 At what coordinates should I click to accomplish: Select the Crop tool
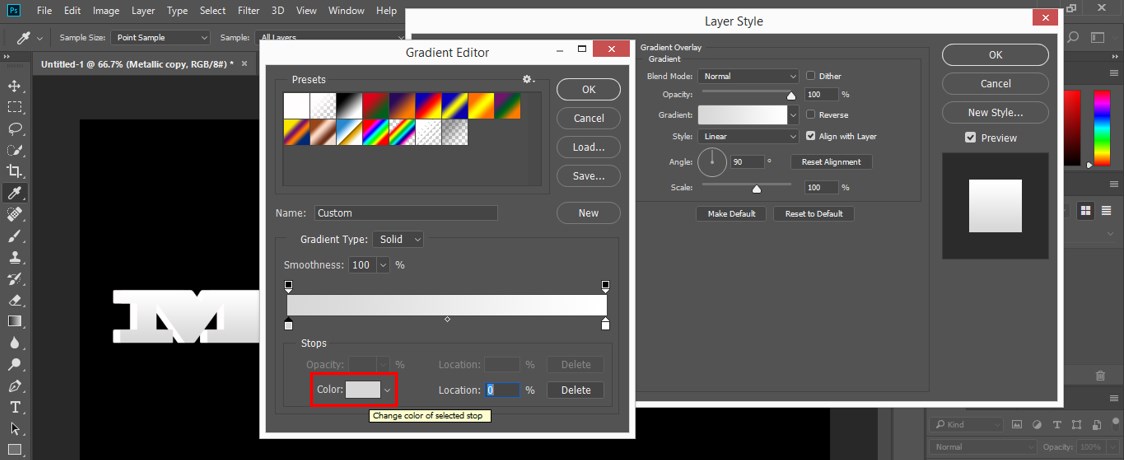(14, 171)
